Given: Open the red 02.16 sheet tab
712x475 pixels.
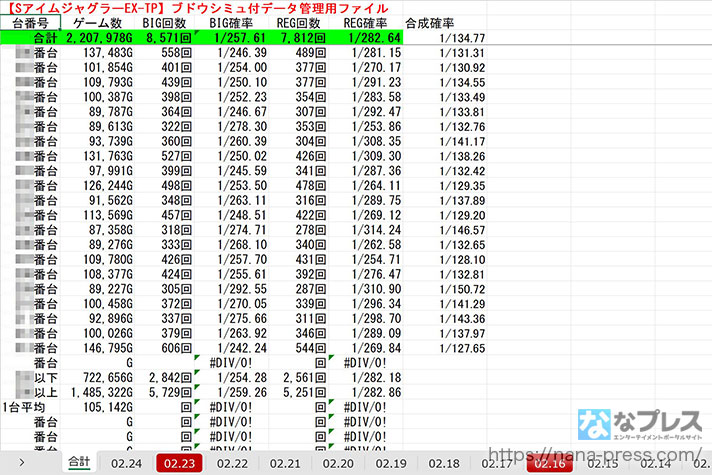Looking at the screenshot, I should (550, 463).
